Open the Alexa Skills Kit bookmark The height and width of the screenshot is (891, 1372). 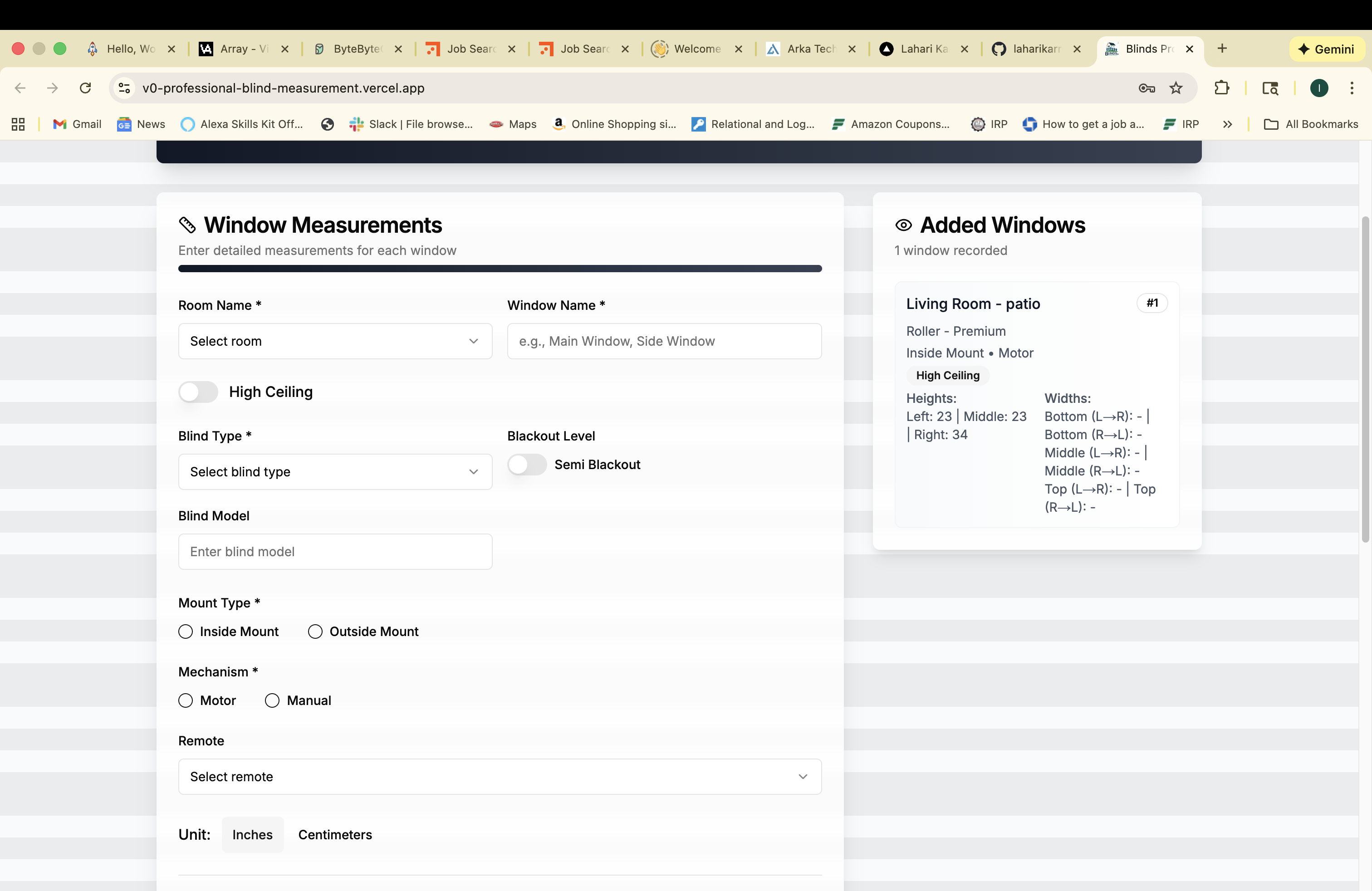coord(242,124)
